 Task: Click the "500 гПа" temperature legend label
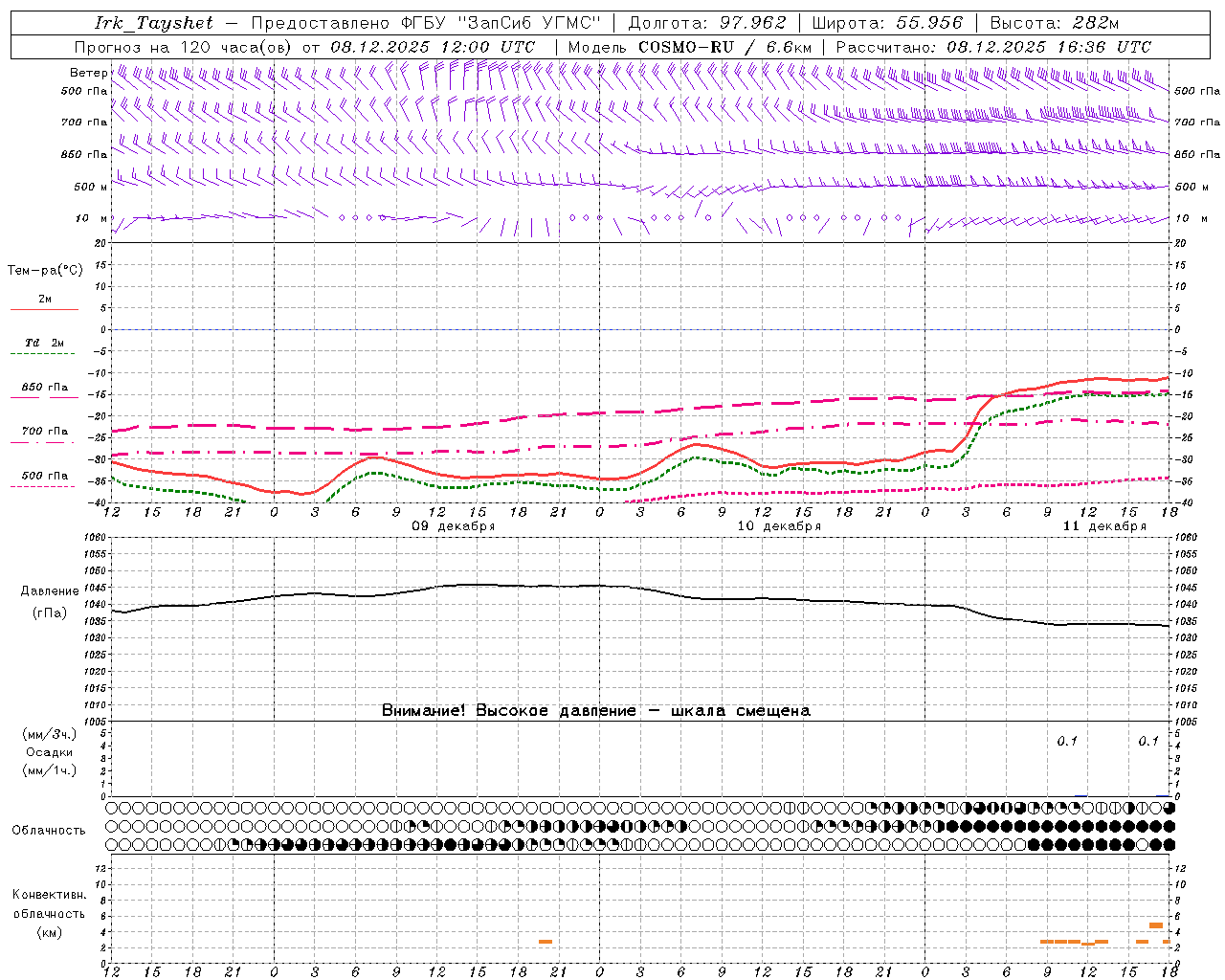45,476
